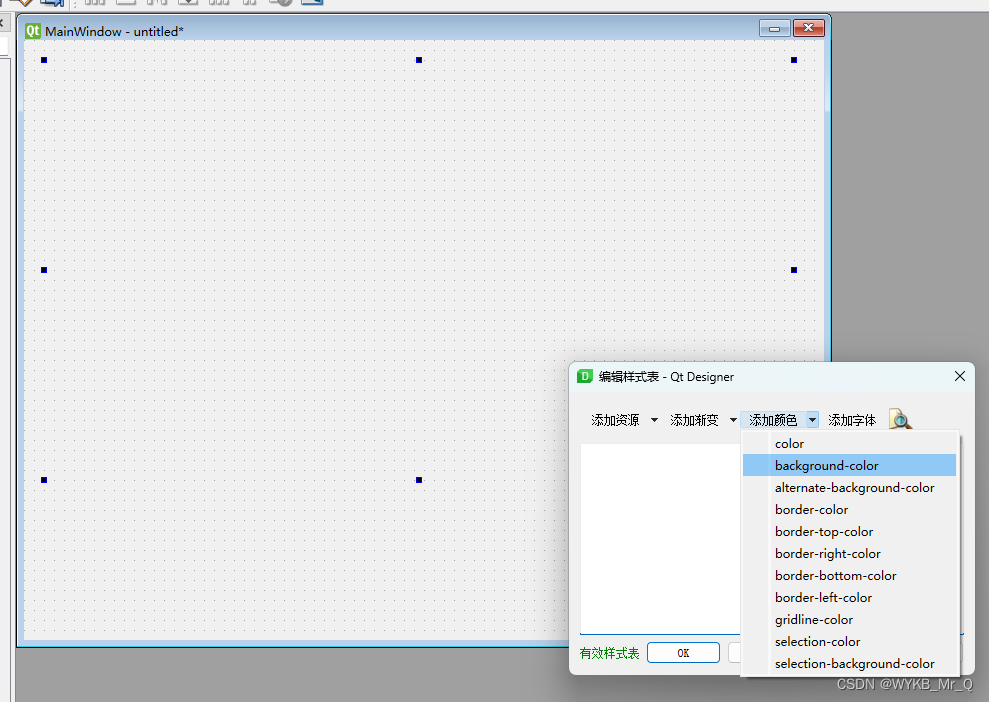Click inside the stylesheet text editor area
The height and width of the screenshot is (702, 989).
pos(660,538)
